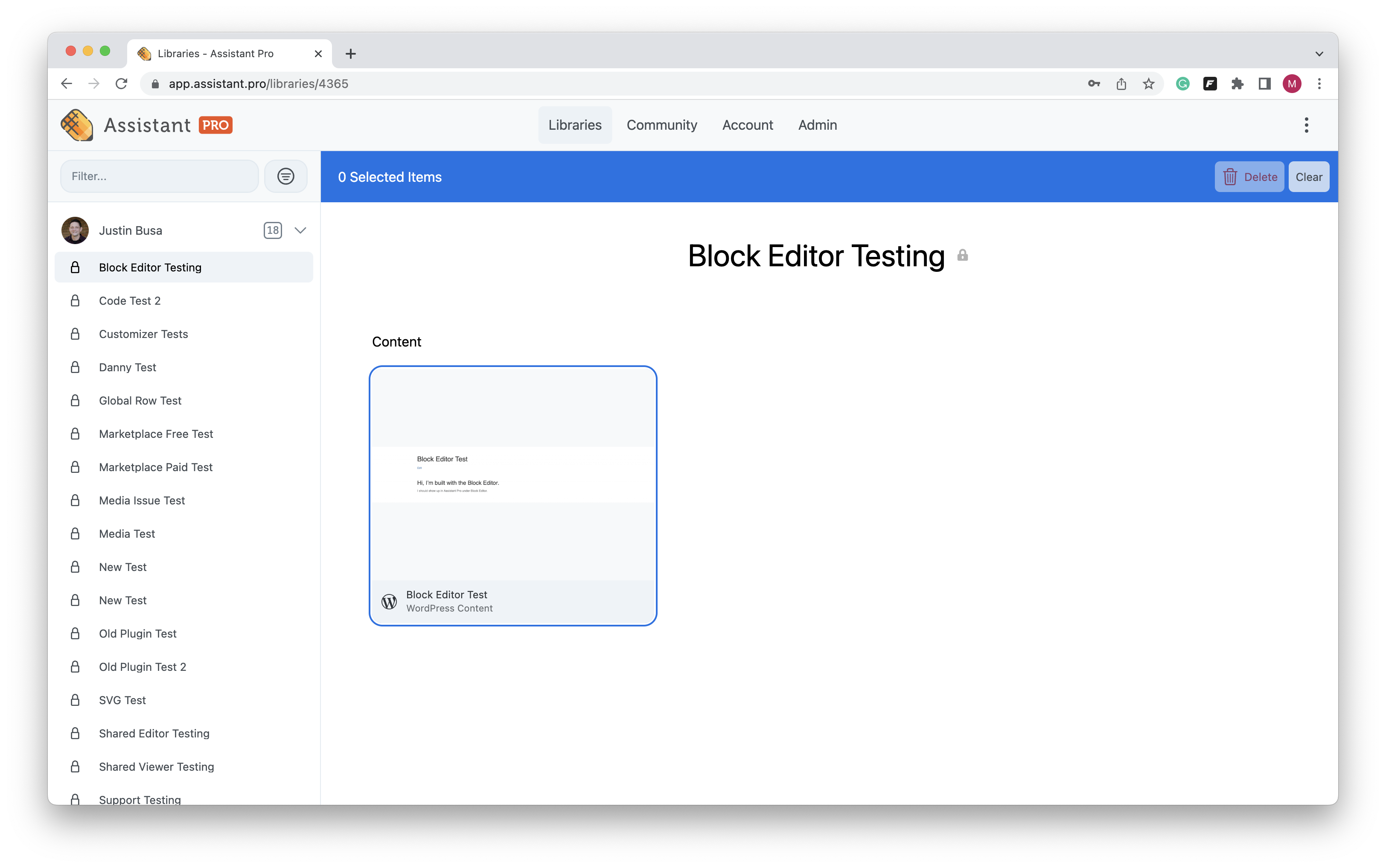Image resolution: width=1386 pixels, height=868 pixels.
Task: Click the Clear button
Action: click(x=1308, y=176)
